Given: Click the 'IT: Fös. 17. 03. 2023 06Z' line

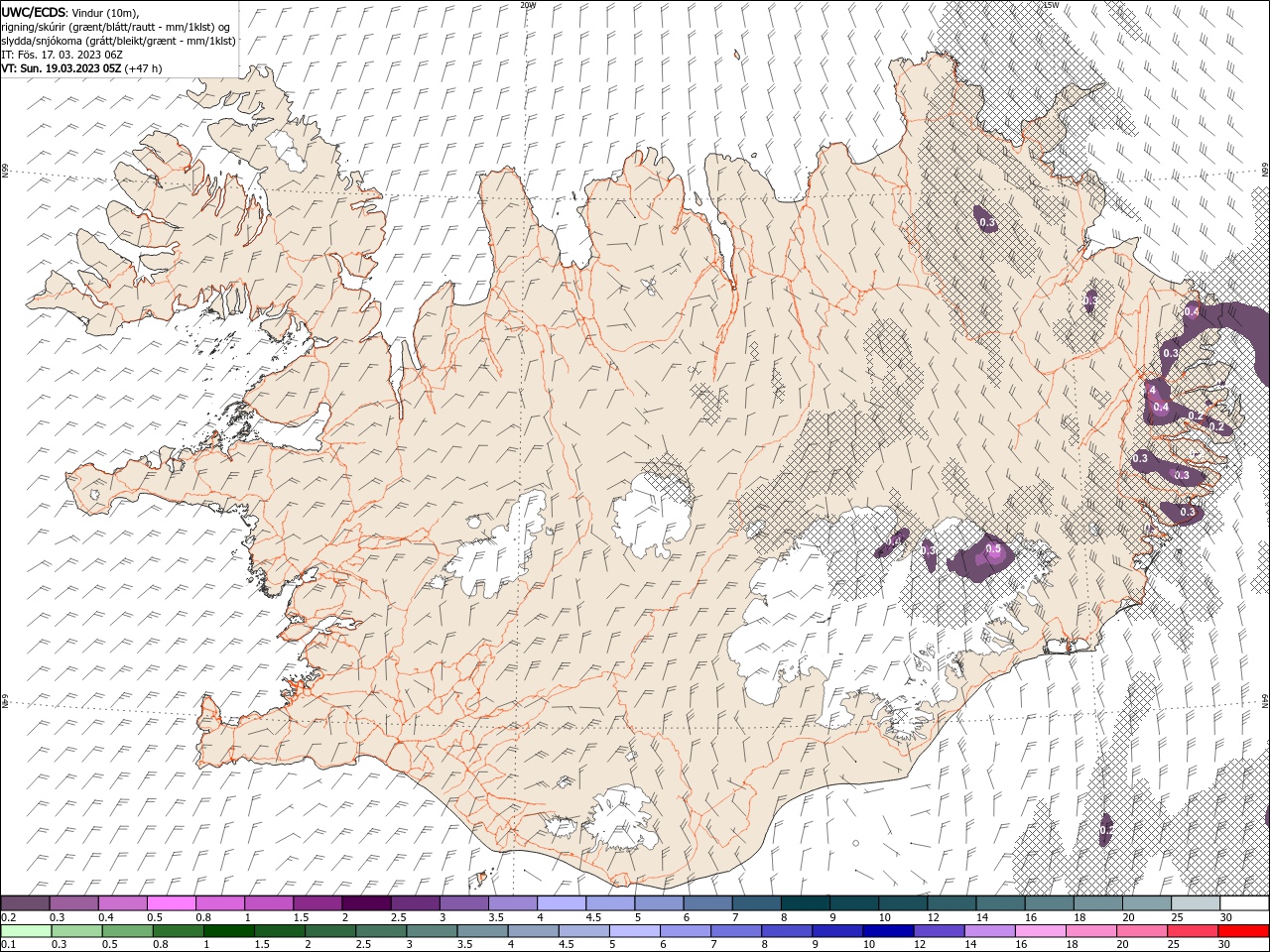Looking at the screenshot, I should coord(61,55).
